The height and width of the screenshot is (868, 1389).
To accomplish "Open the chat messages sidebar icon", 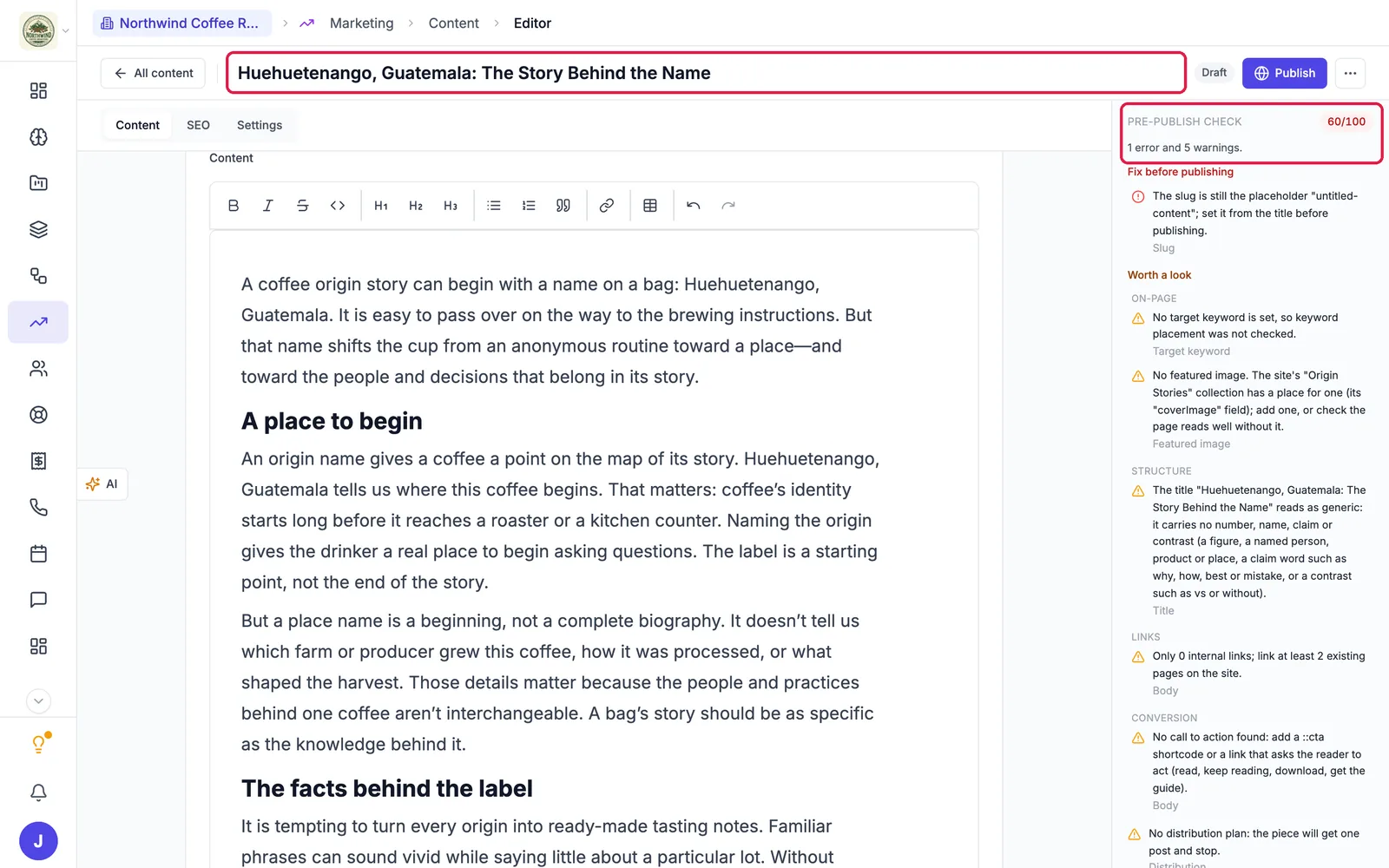I will pyautogui.click(x=38, y=600).
